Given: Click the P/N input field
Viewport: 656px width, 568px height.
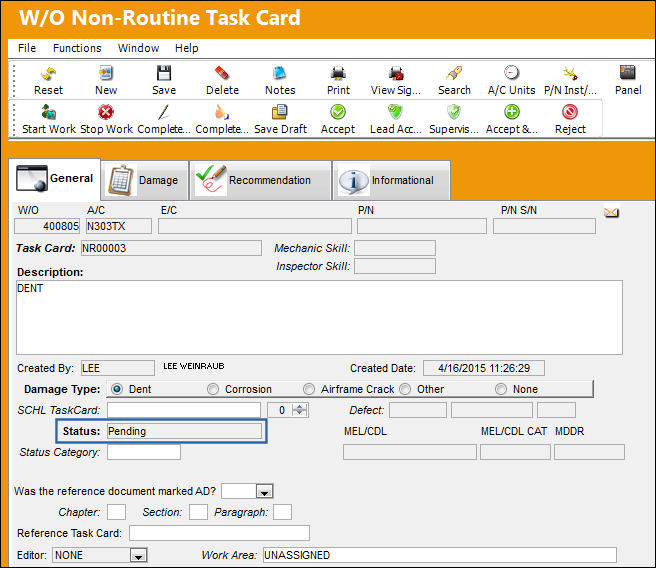Looking at the screenshot, I should pos(422,226).
